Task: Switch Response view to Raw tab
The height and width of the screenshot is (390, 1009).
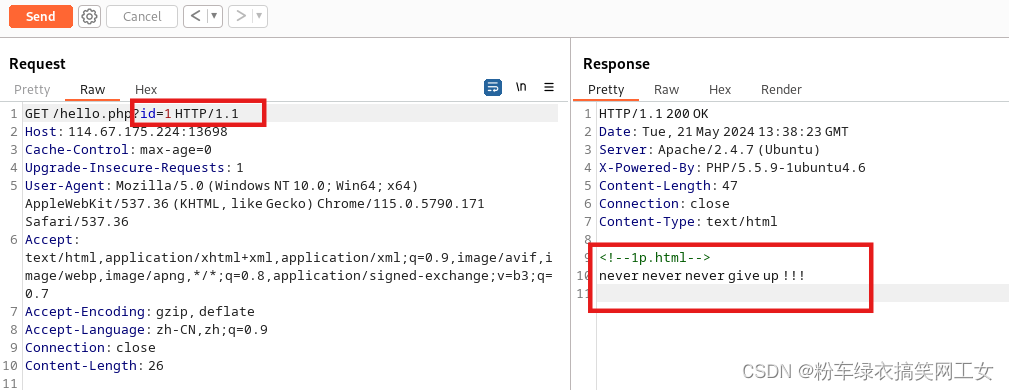Action: (x=667, y=89)
